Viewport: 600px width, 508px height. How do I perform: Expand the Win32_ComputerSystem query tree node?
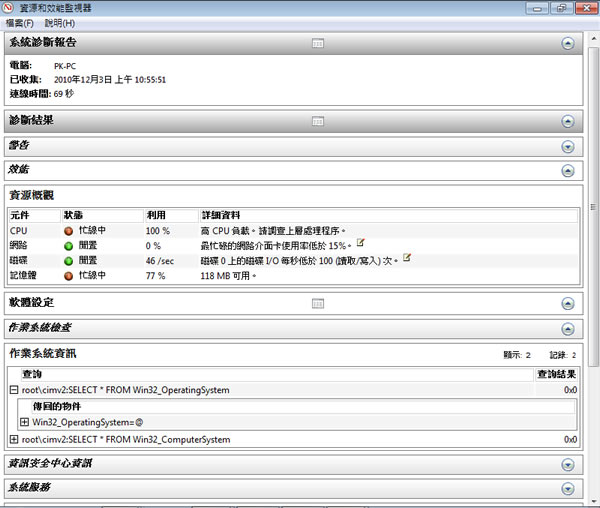point(13,439)
